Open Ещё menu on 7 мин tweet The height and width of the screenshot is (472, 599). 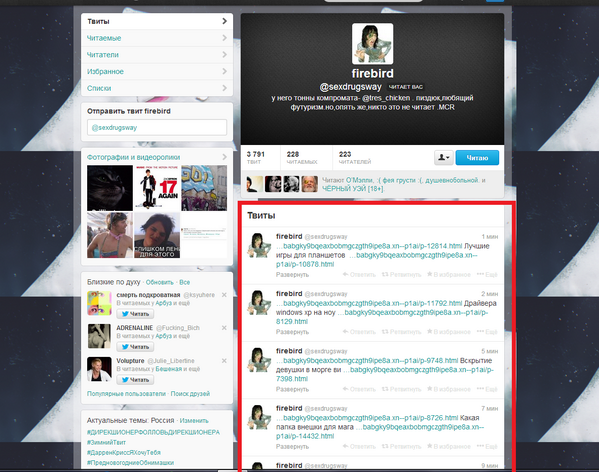(487, 446)
